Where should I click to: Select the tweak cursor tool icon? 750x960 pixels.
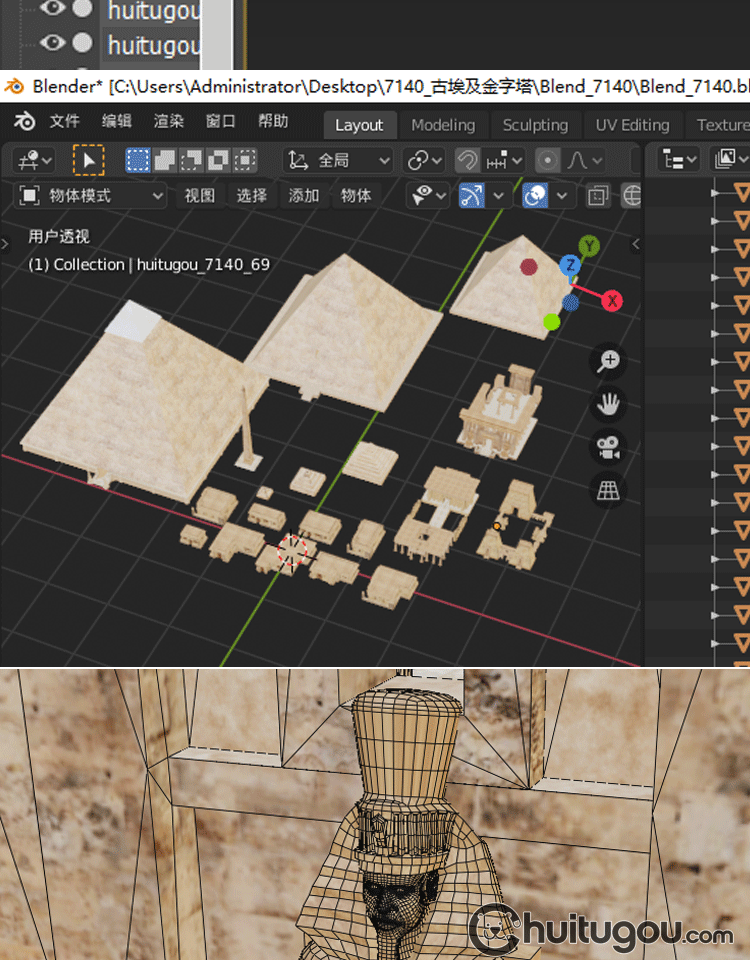click(89, 160)
